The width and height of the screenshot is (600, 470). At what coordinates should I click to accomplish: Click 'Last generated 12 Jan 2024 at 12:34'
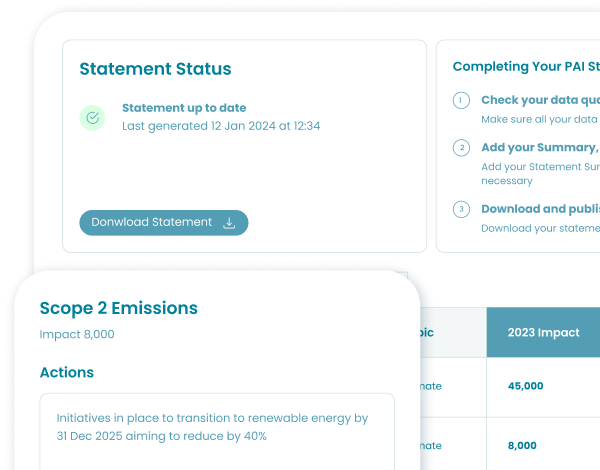(x=221, y=126)
